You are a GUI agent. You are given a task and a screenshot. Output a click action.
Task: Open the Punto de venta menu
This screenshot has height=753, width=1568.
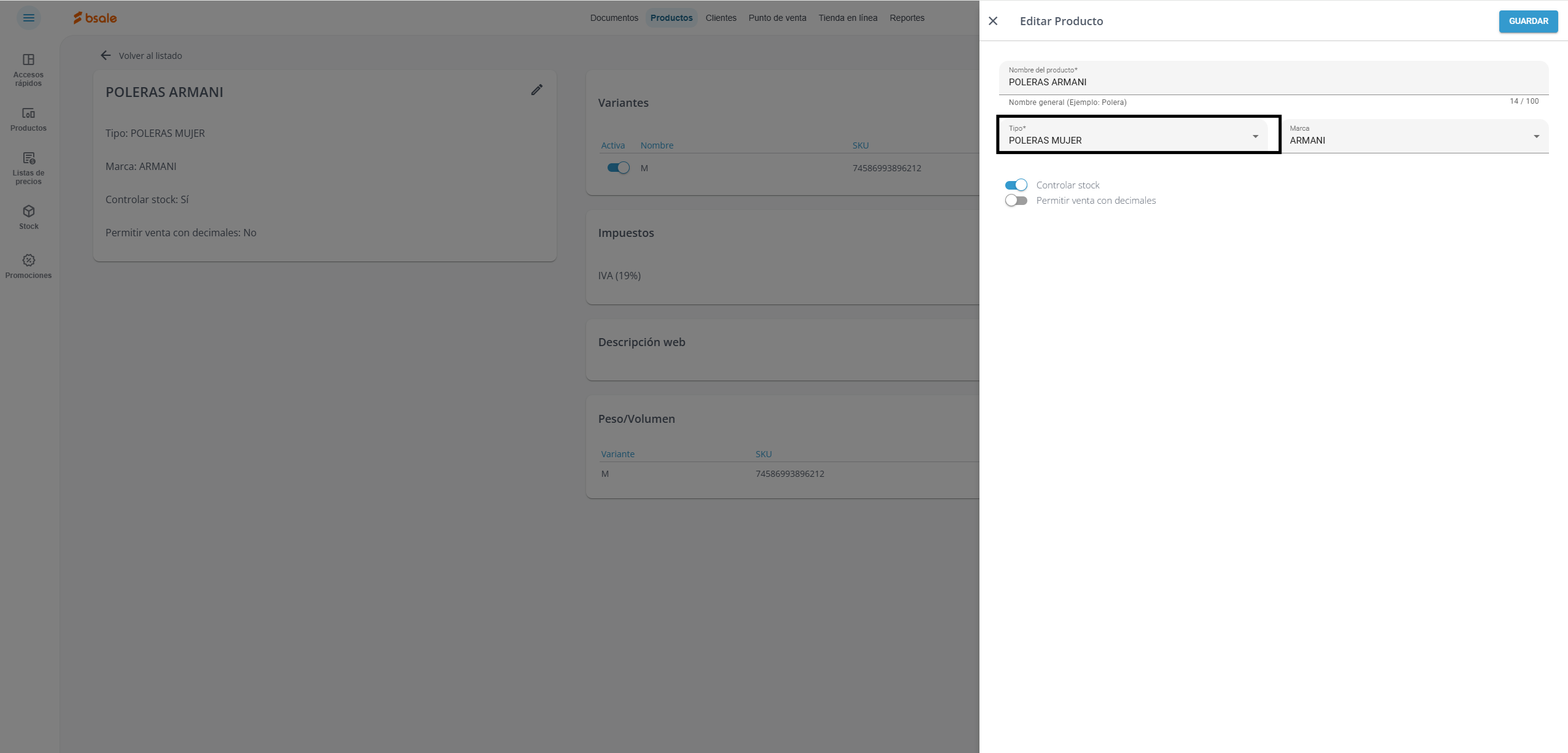coord(777,18)
